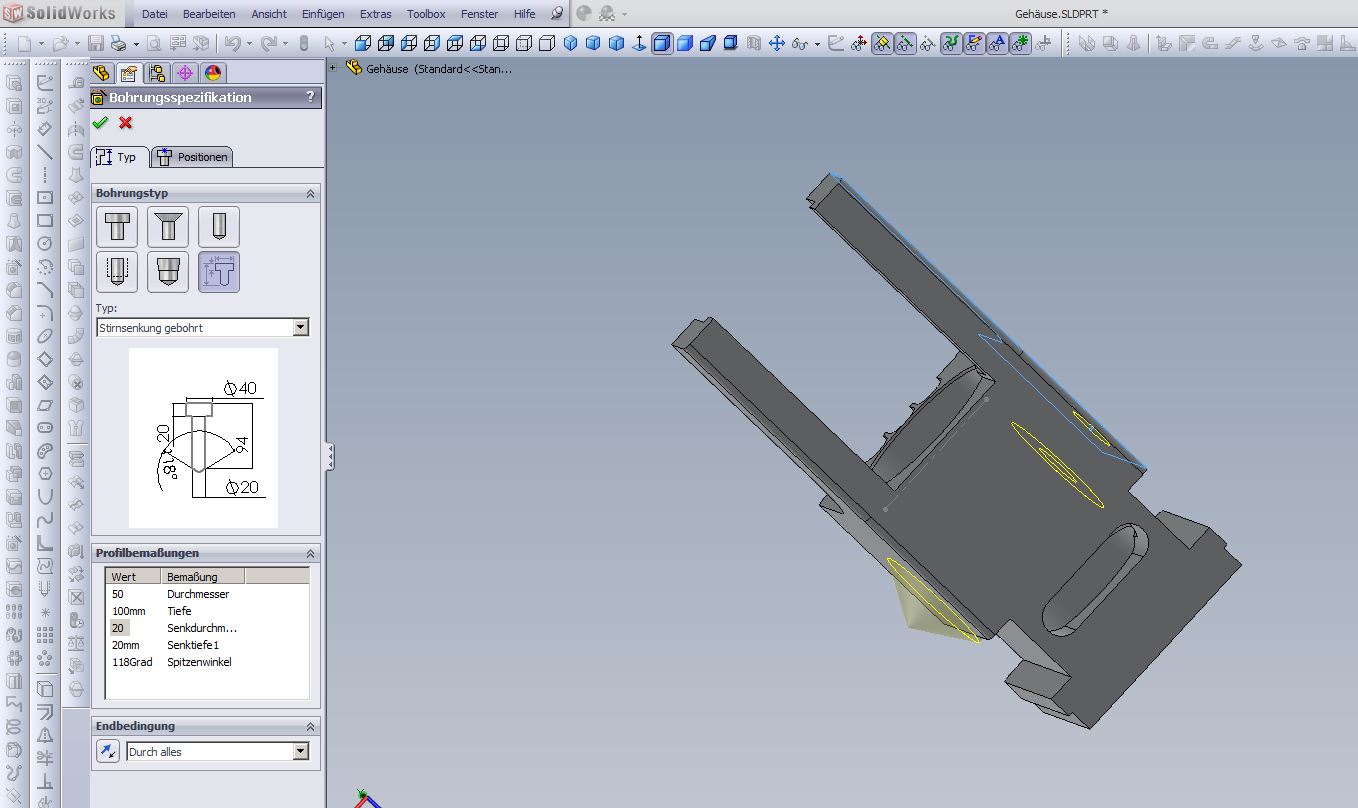
Task: Confirm hole specification with green checkmark
Action: click(x=100, y=123)
